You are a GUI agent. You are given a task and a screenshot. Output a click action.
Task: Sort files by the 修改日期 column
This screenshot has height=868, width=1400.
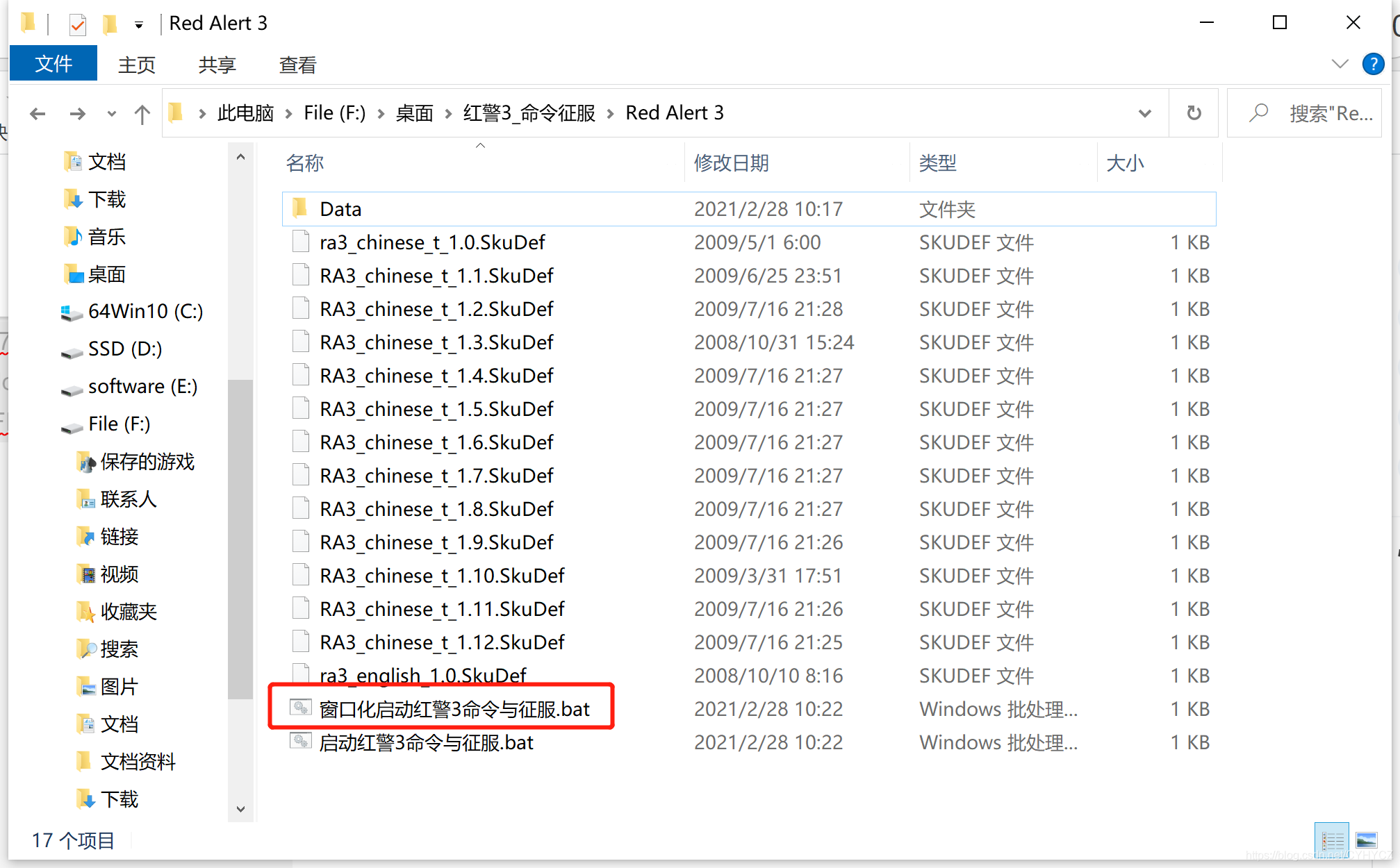point(731,163)
